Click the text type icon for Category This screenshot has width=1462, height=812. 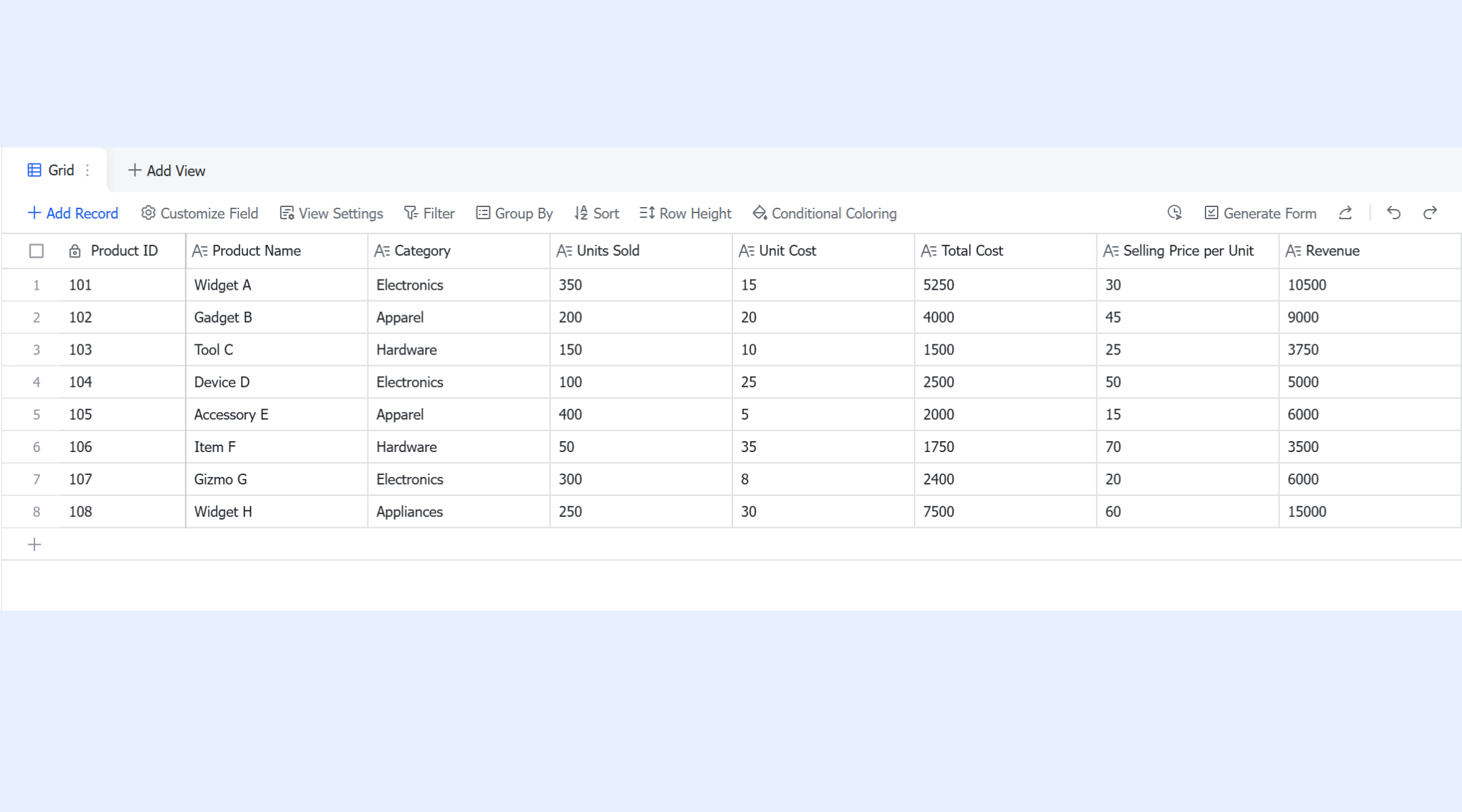click(x=382, y=251)
